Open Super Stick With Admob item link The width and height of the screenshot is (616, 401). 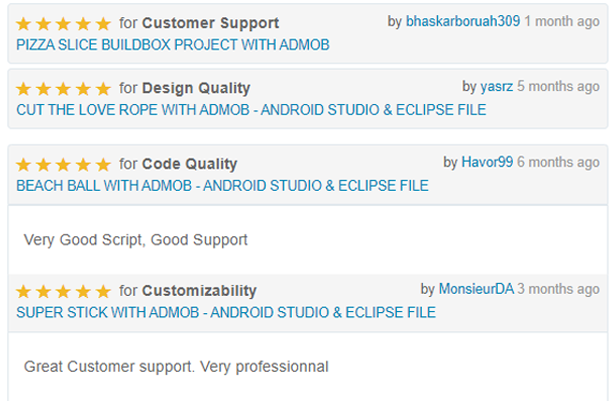point(226,312)
